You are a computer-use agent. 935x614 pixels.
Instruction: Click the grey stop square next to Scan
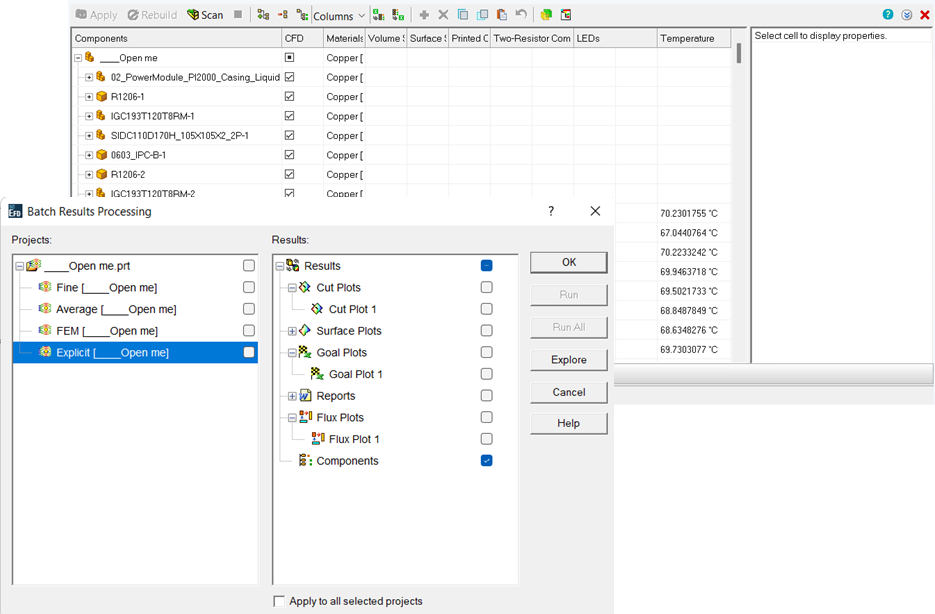click(238, 14)
